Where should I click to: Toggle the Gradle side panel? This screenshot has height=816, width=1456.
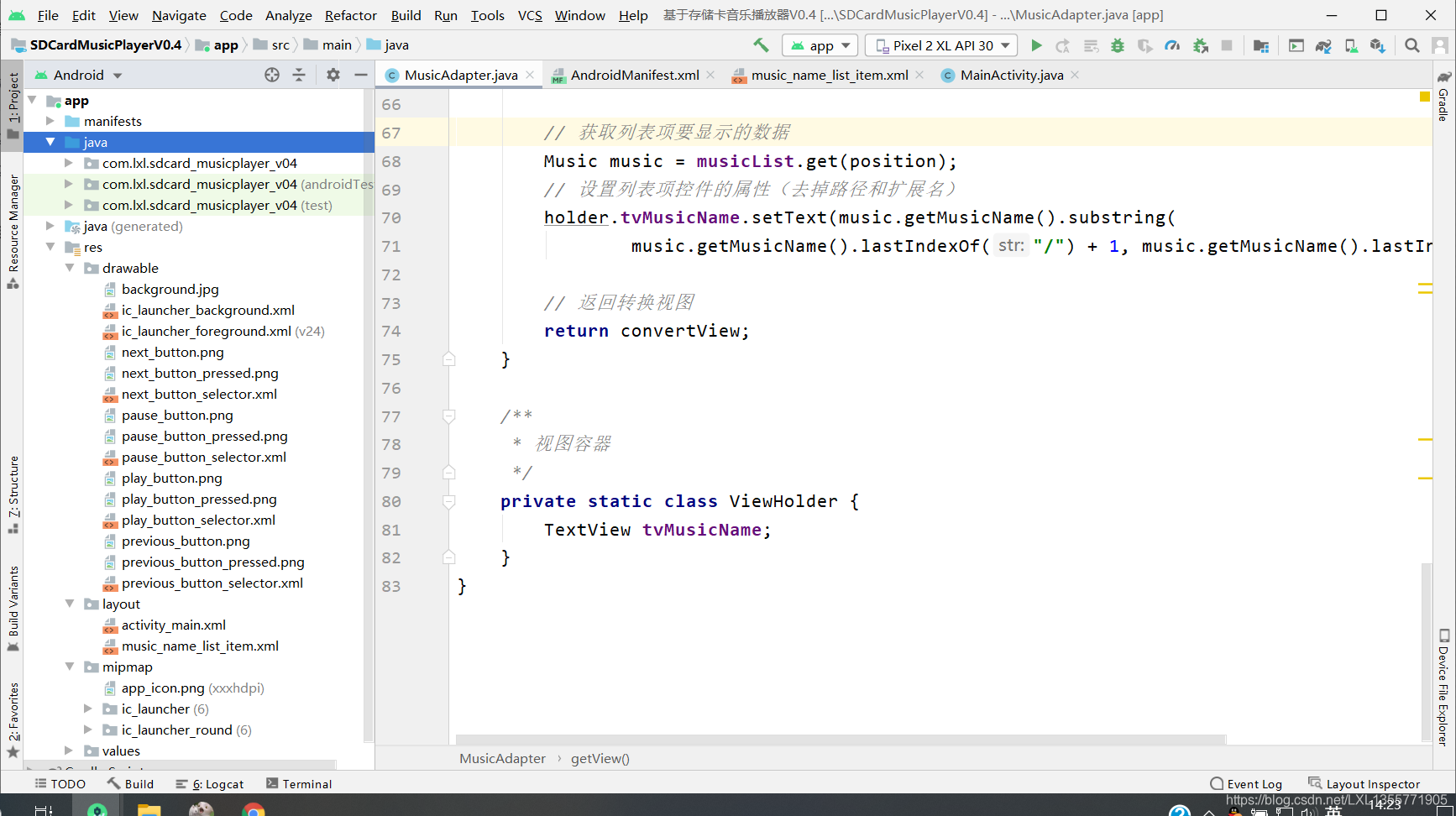point(1443,96)
